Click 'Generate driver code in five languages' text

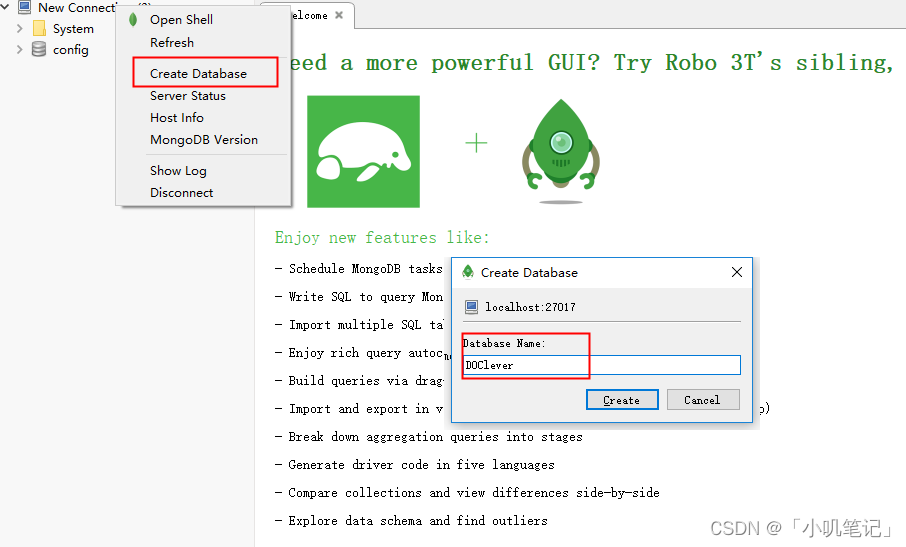pyautogui.click(x=421, y=465)
